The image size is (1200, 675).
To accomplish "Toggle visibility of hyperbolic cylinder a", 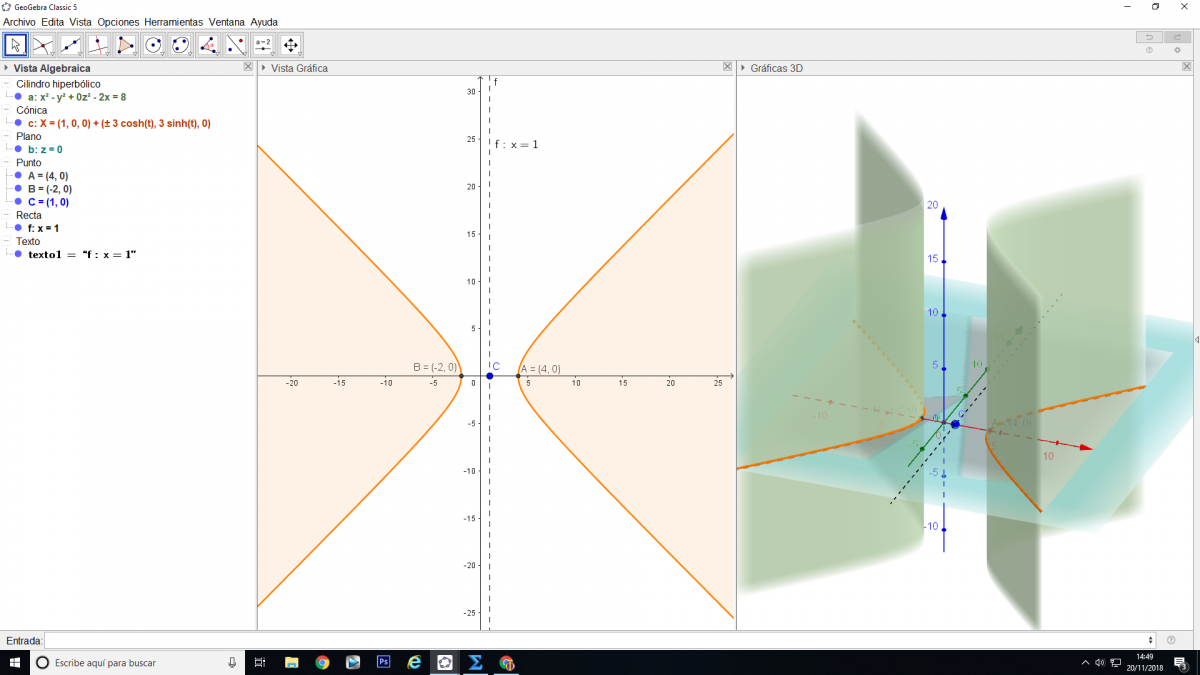I will 18,97.
